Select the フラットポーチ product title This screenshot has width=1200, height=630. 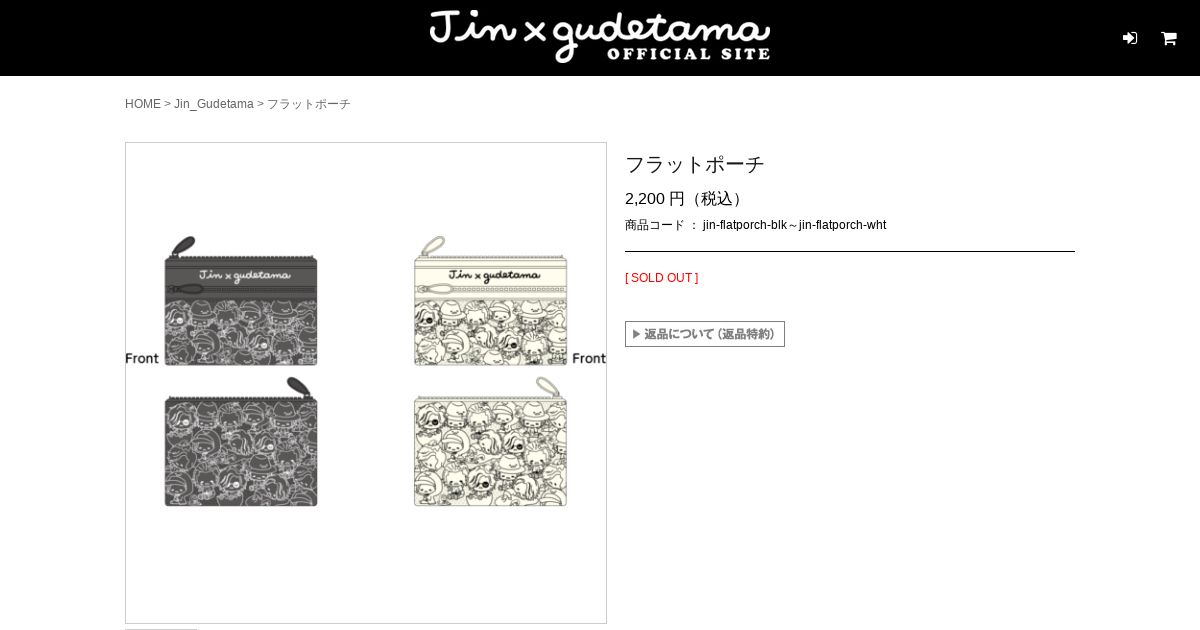pos(695,164)
